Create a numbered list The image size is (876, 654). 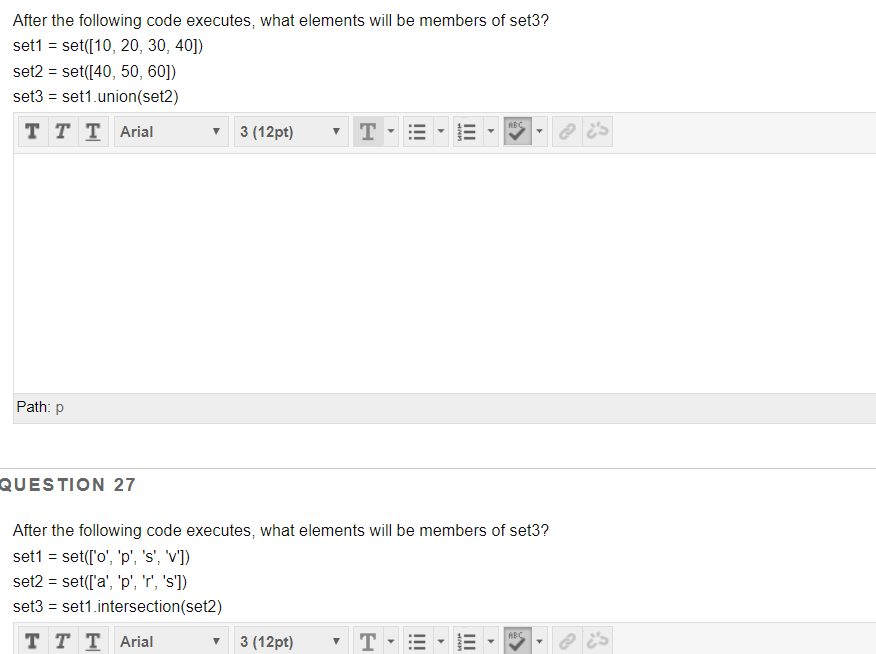coord(465,131)
